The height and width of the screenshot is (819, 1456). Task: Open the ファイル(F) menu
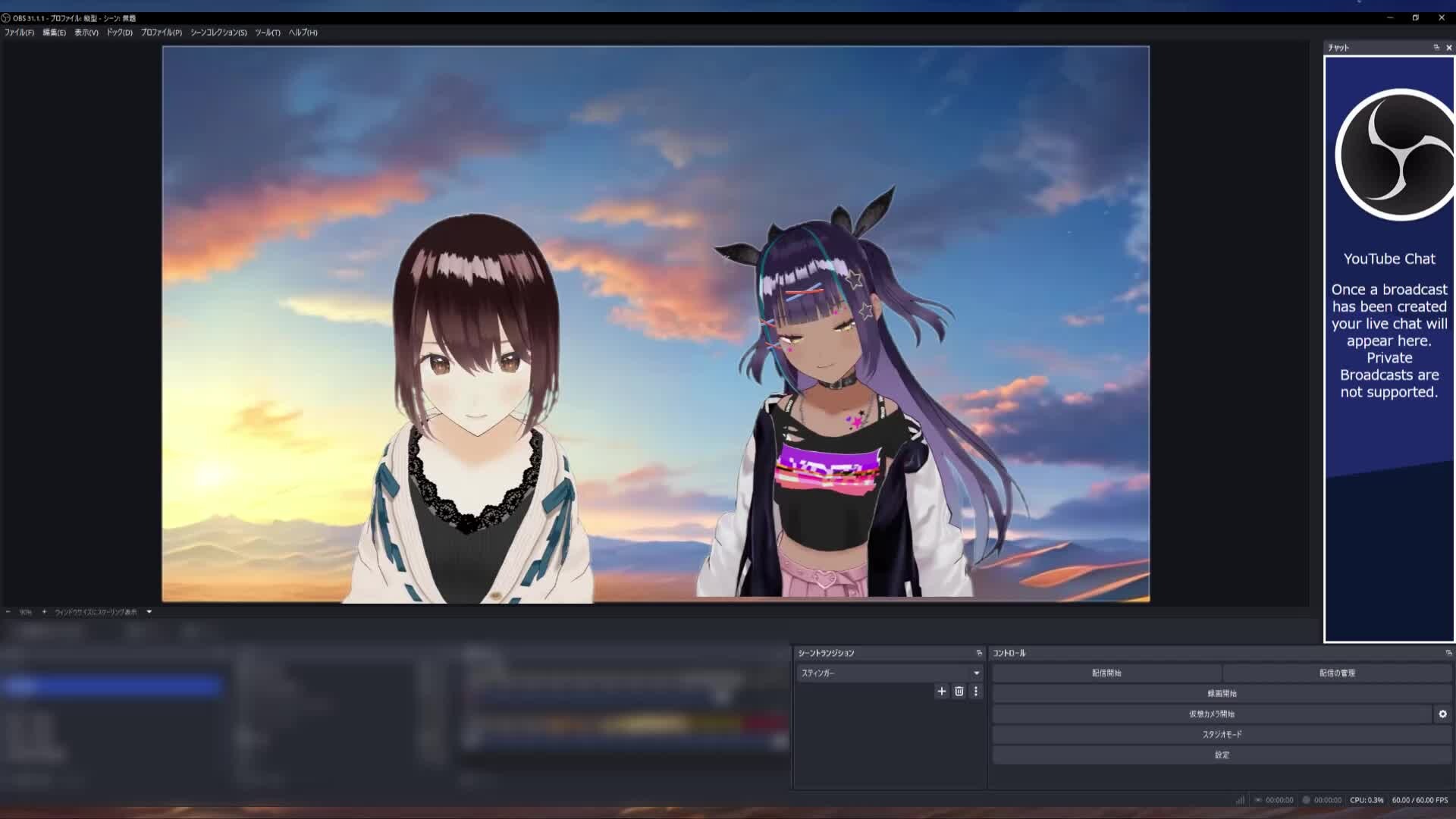click(19, 33)
